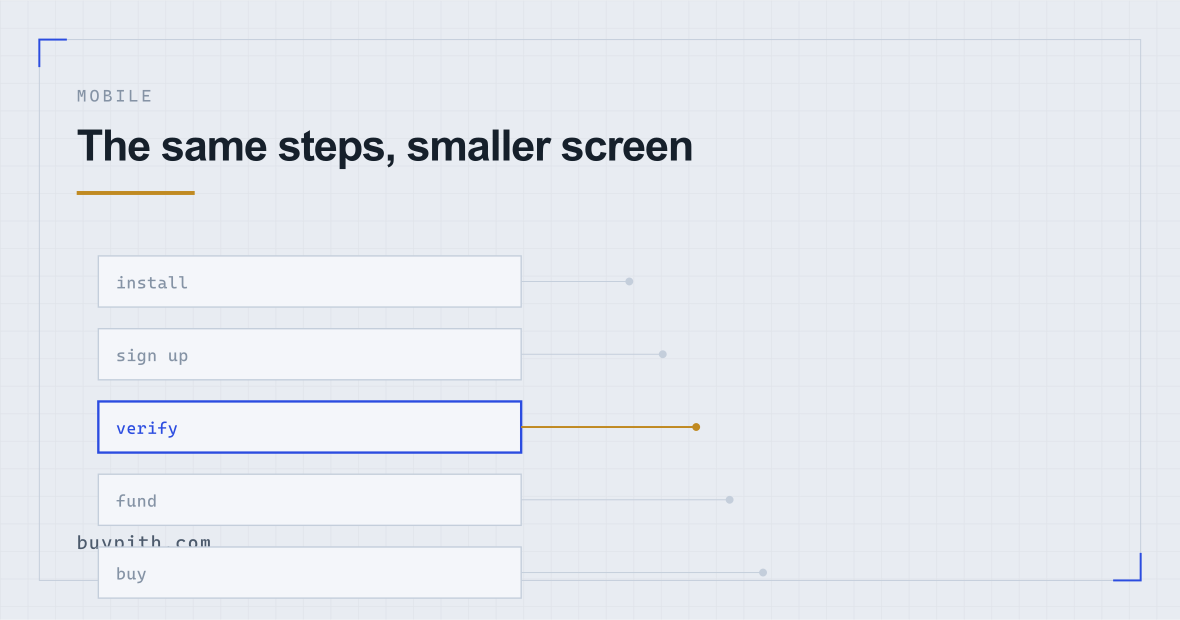
Task: Select the endpoint dot for sign up
Action: 662,354
